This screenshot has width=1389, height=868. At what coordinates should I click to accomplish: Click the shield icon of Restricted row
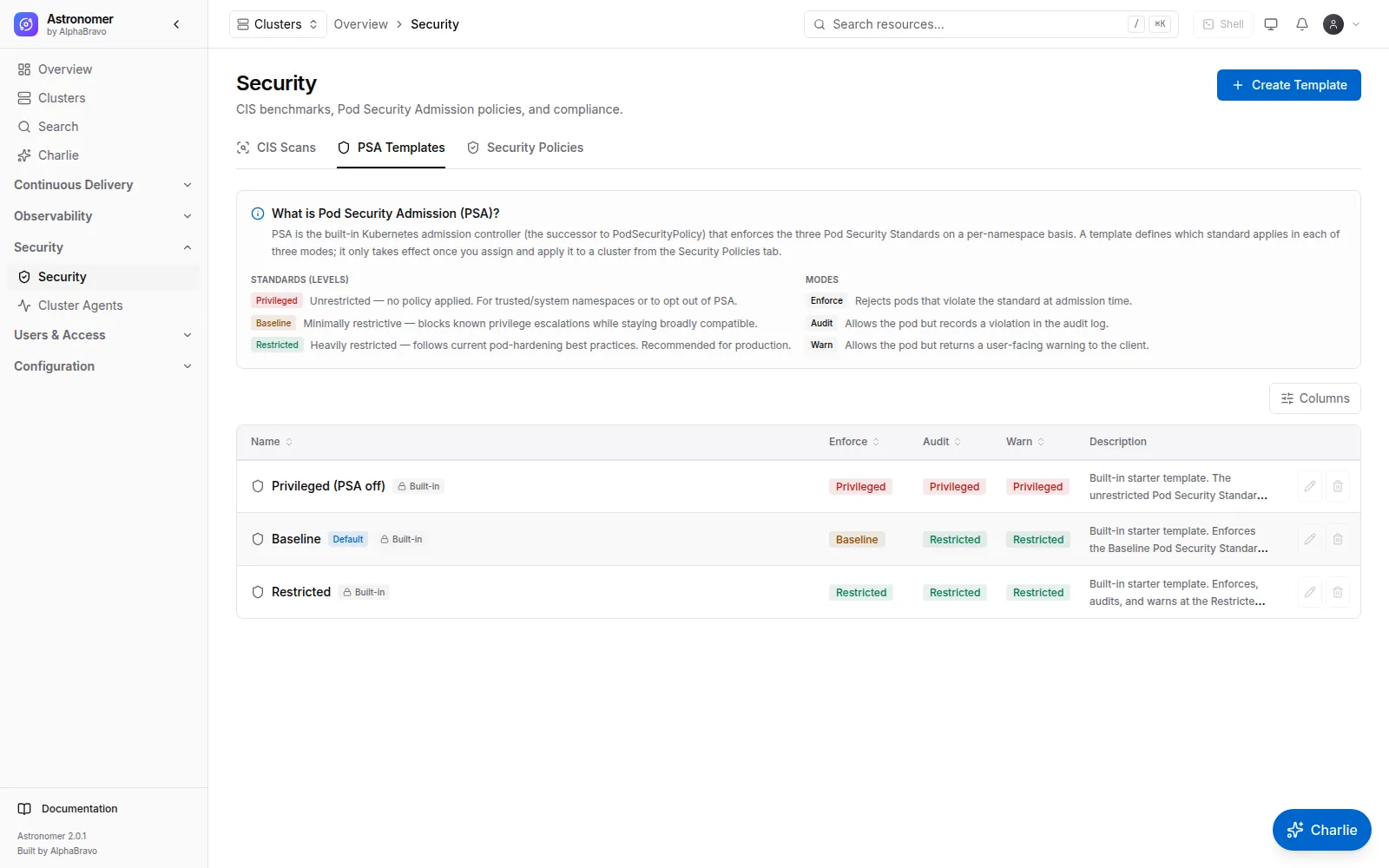[258, 592]
